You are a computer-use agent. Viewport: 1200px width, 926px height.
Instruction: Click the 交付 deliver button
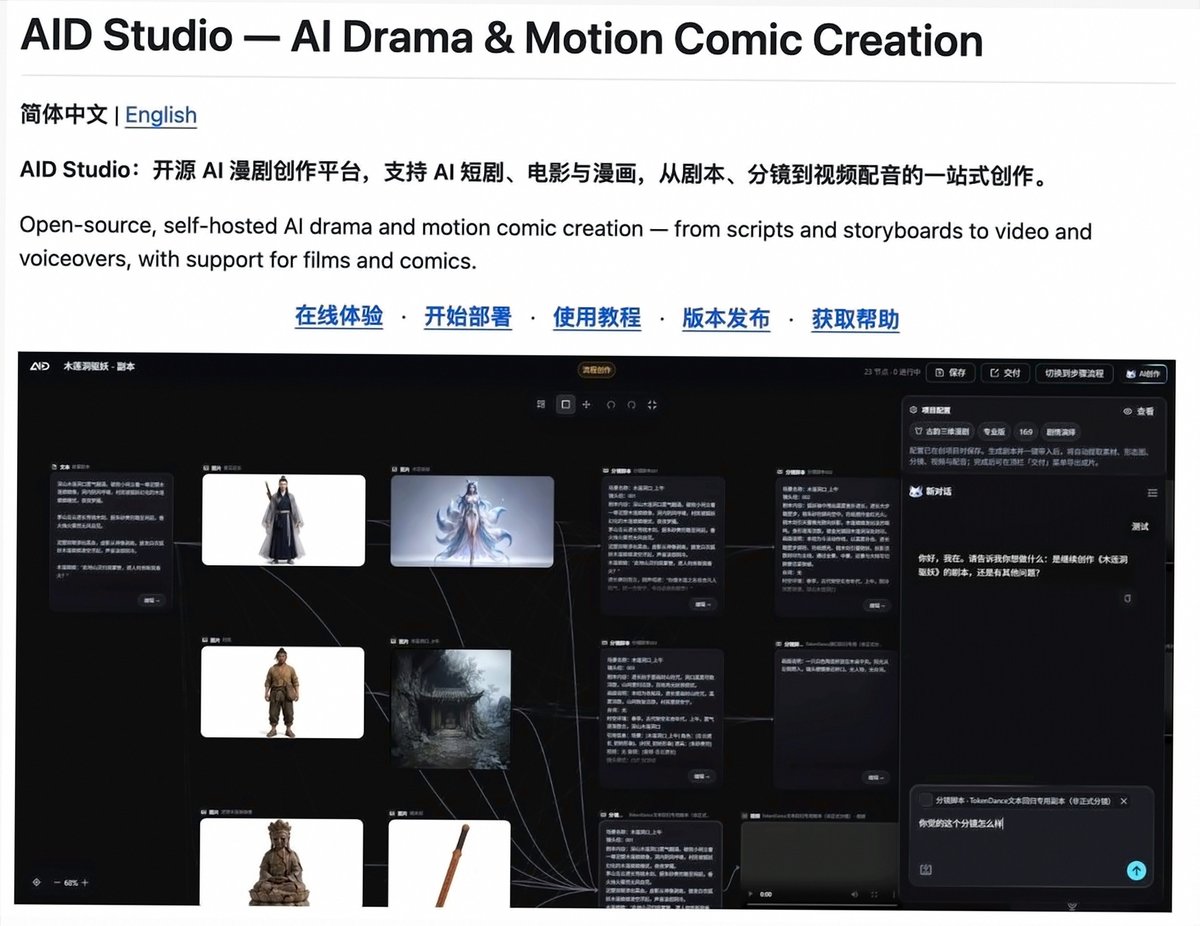point(1005,372)
